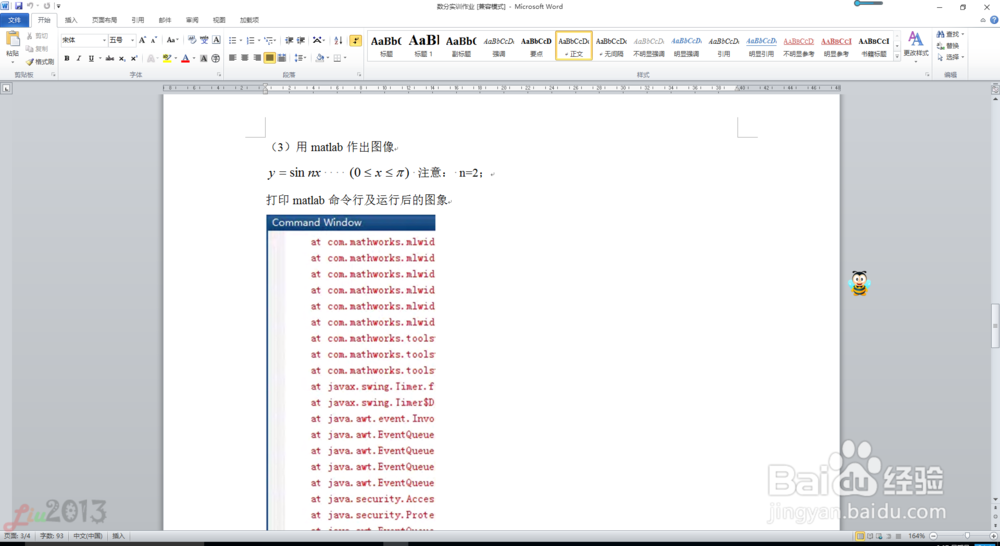The width and height of the screenshot is (1000, 546).
Task: Sort paragraph text A to Z
Action: tap(338, 40)
